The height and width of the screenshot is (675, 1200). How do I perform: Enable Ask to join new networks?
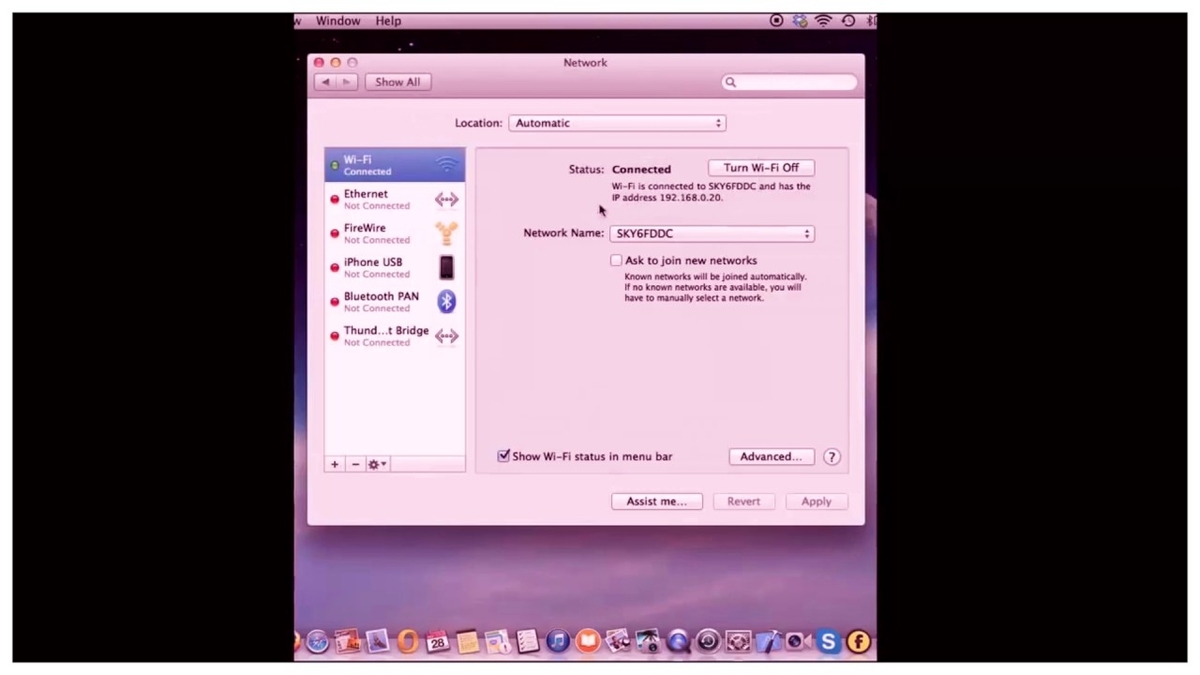pos(616,260)
